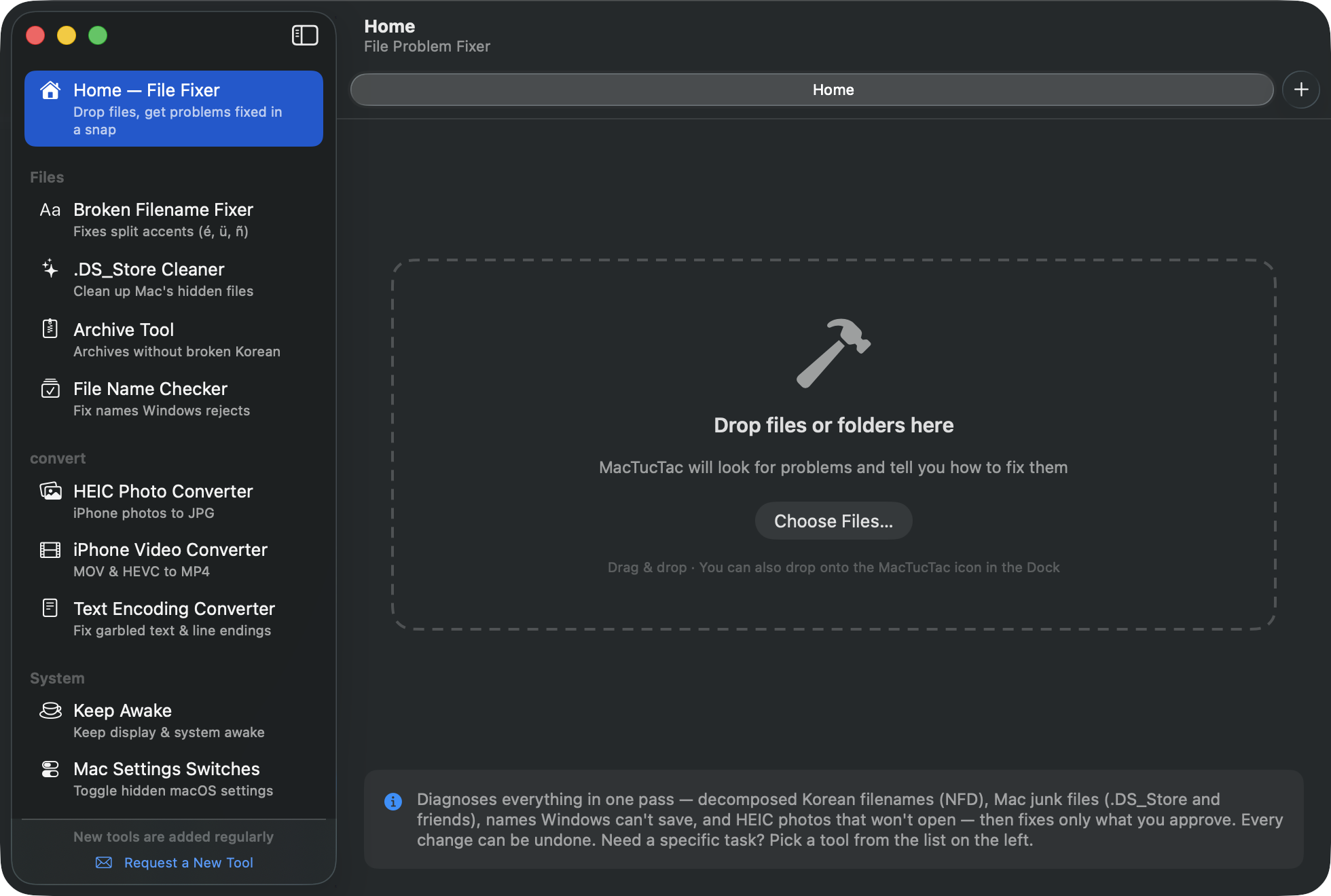1331x896 pixels.
Task: Click the blue info icon in the description banner
Action: coord(393,802)
